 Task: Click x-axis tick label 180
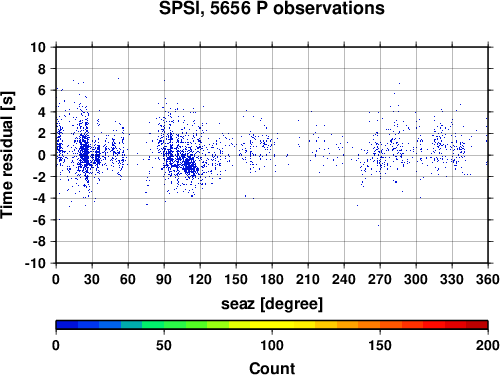pos(272,279)
